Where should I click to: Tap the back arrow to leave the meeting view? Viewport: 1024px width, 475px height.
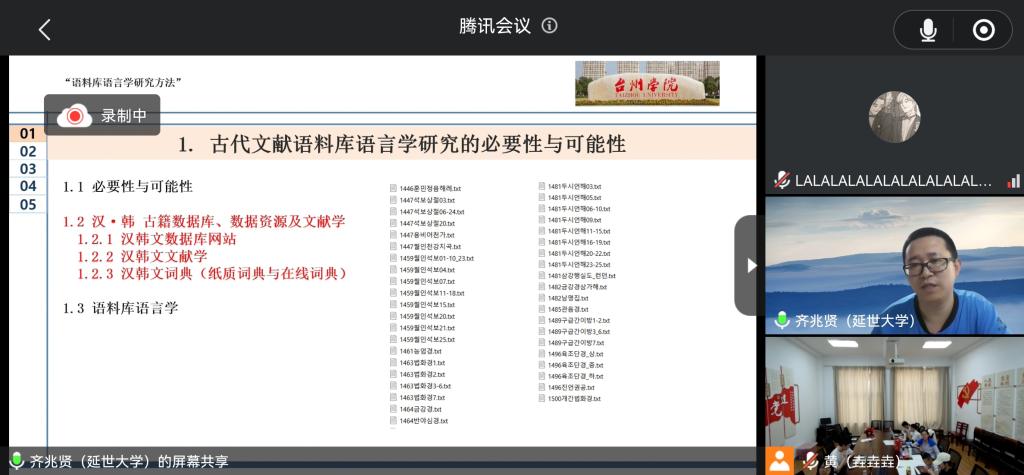click(x=44, y=30)
